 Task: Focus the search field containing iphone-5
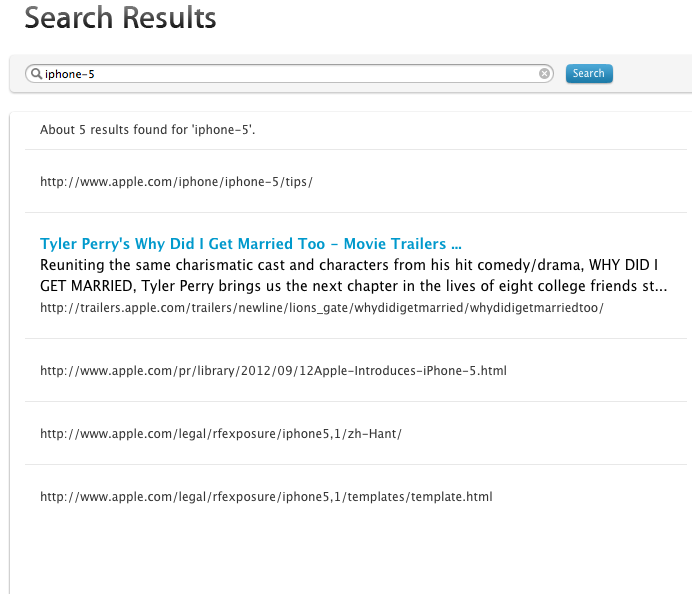click(290, 74)
